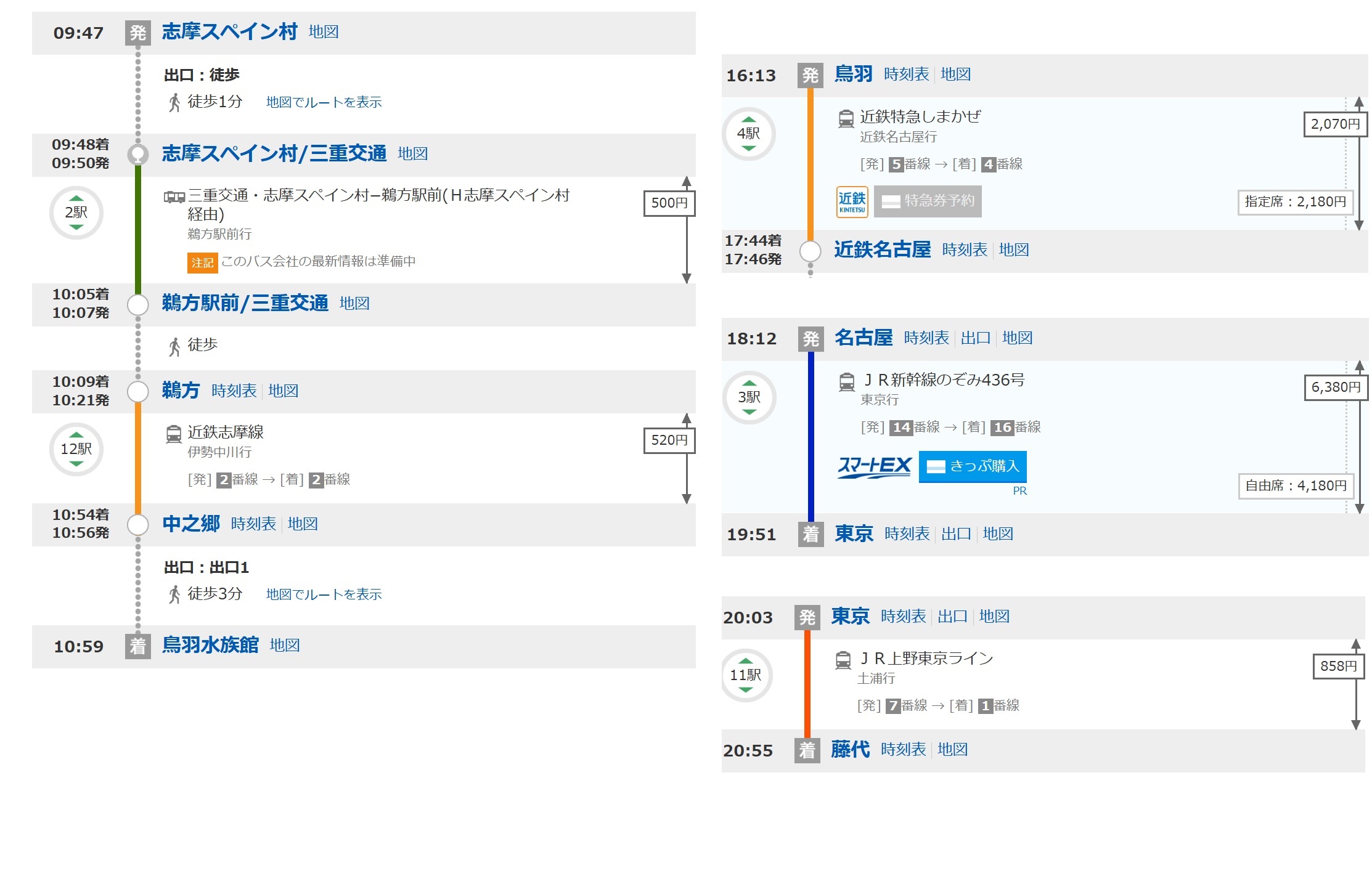This screenshot has height=884, width=1372.
Task: Click the walking icon next to 徒歩1分
Action: (174, 102)
